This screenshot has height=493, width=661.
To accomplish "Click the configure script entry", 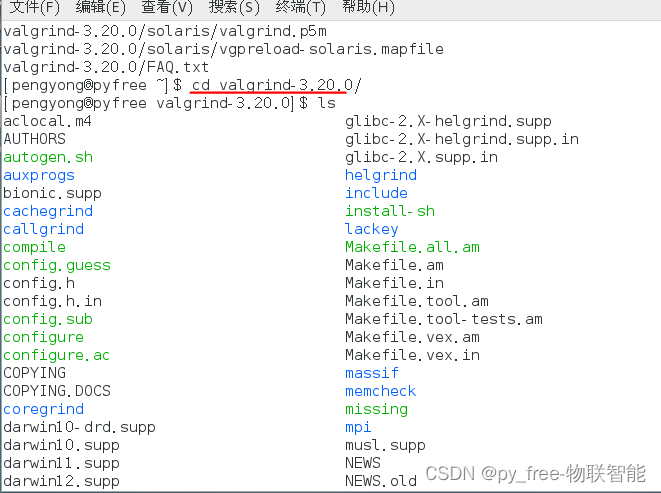I will [43, 337].
